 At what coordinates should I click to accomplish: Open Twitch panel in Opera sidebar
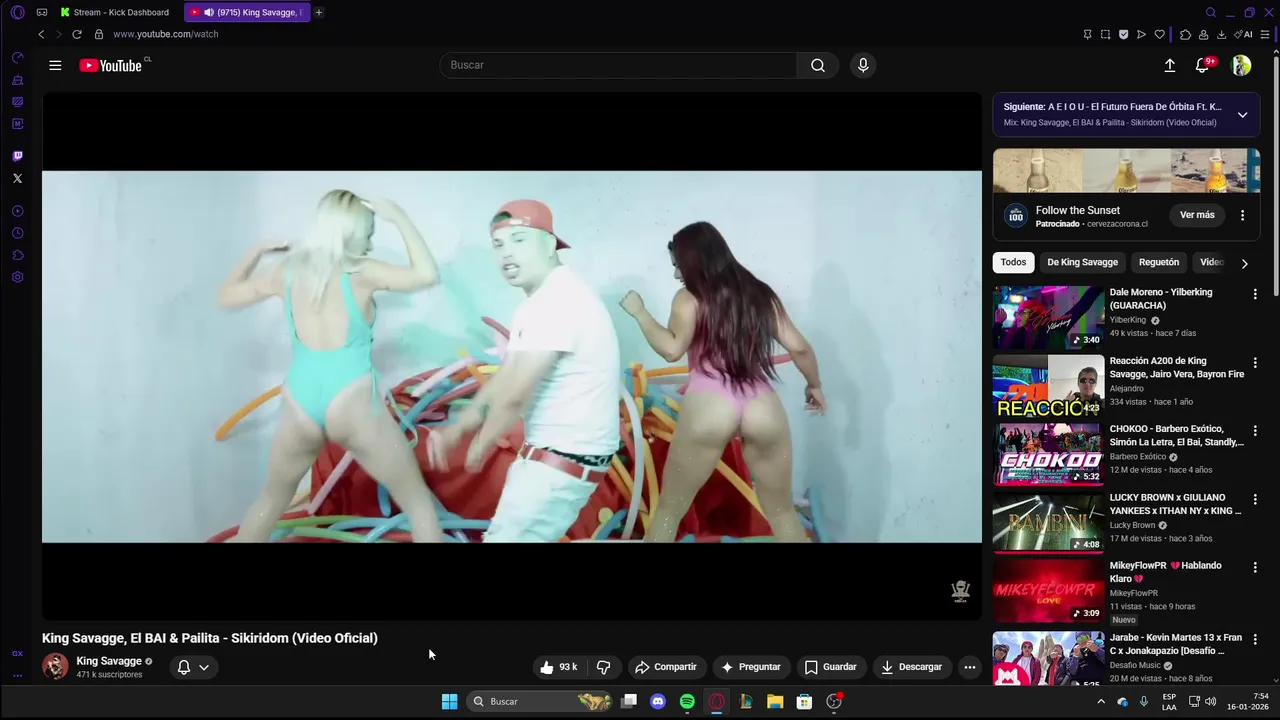click(17, 156)
